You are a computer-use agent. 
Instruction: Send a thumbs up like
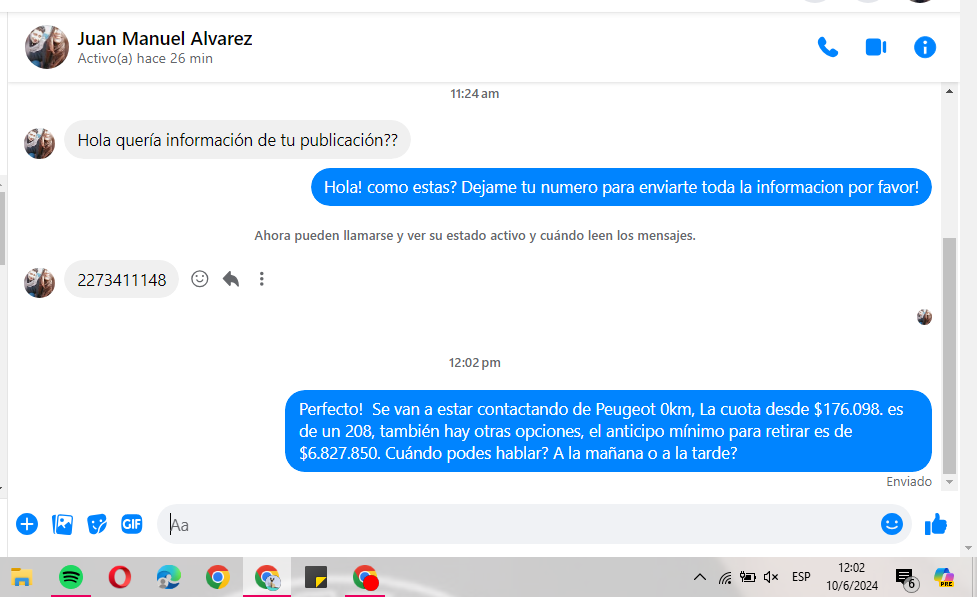point(936,523)
